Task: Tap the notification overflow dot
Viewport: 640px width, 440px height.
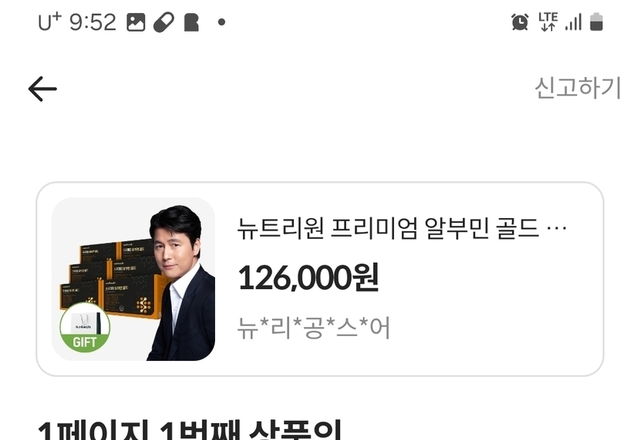Action: 222,22
